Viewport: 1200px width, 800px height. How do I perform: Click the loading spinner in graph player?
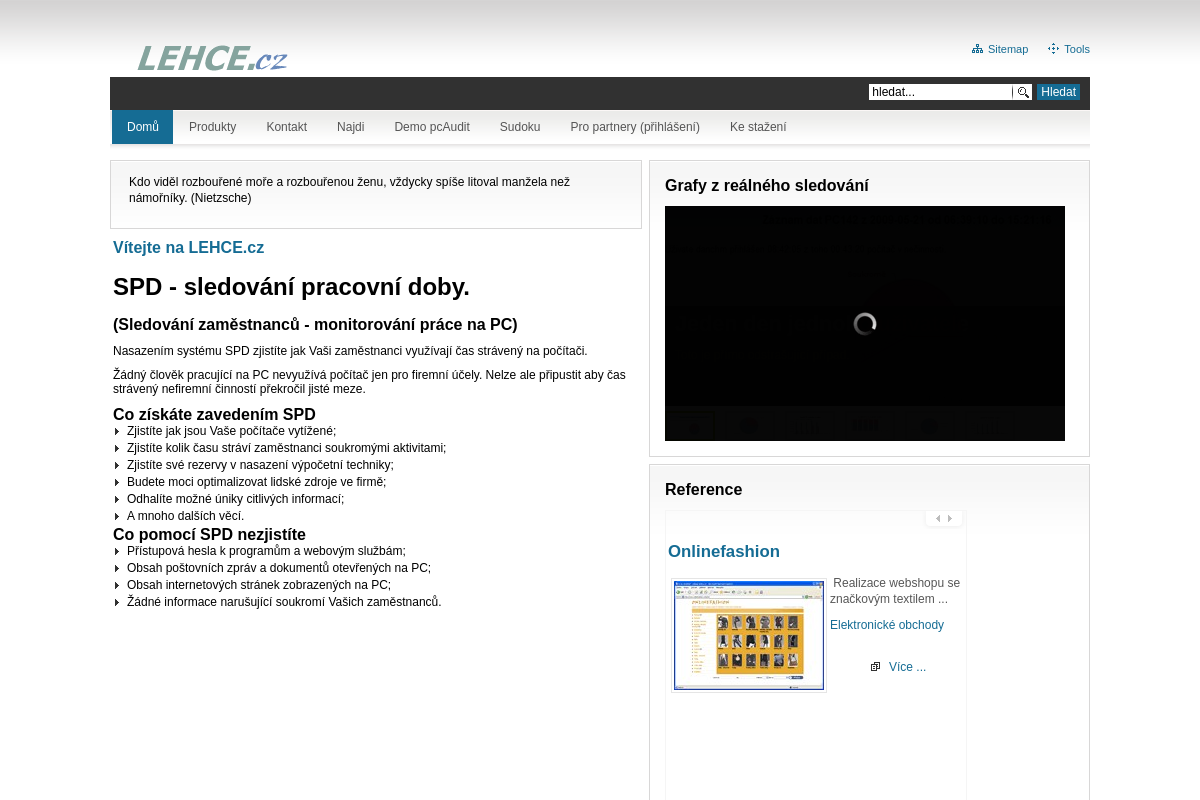click(865, 324)
